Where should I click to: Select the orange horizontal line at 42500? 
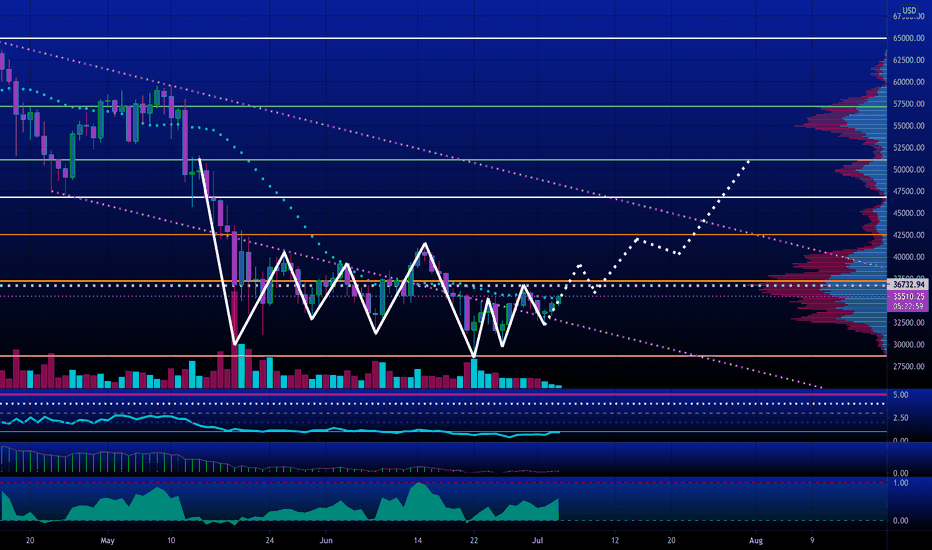click(443, 235)
